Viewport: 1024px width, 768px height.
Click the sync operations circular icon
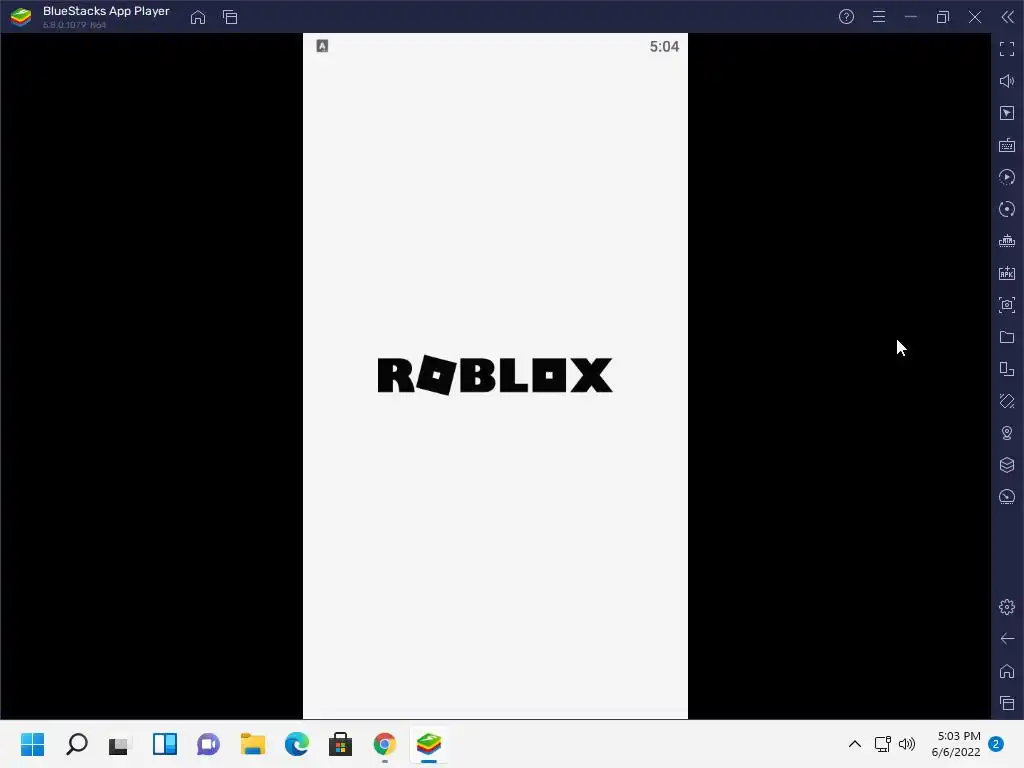[1007, 209]
